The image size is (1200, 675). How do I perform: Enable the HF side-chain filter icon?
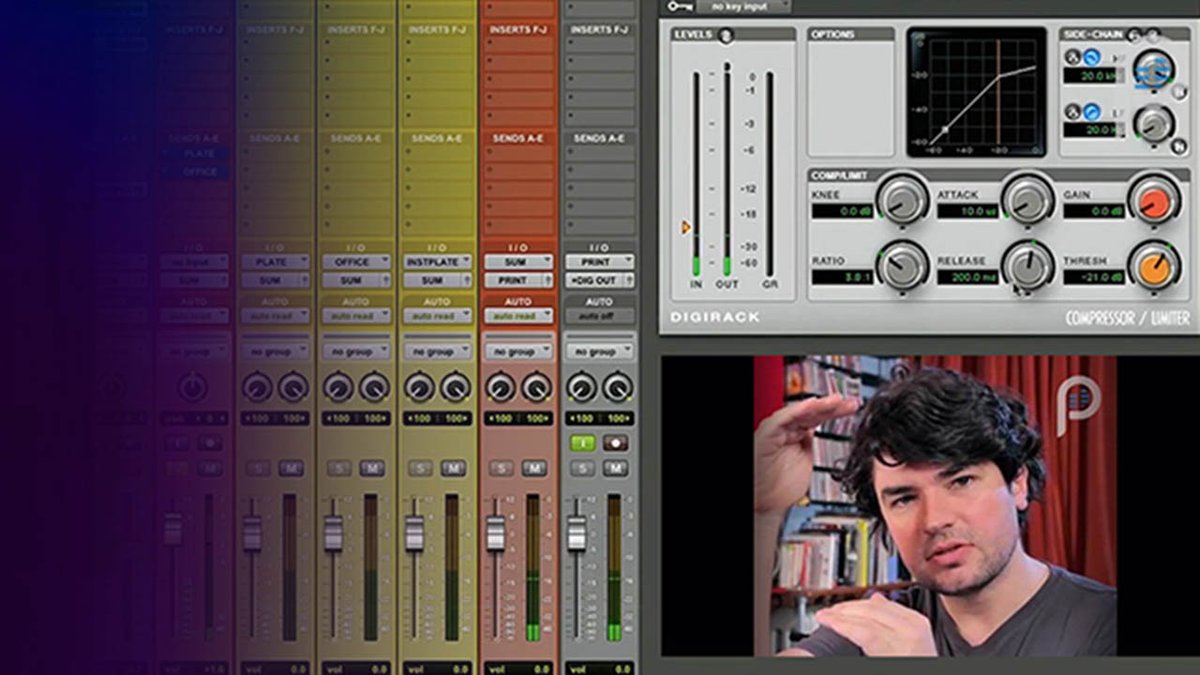click(1091, 57)
